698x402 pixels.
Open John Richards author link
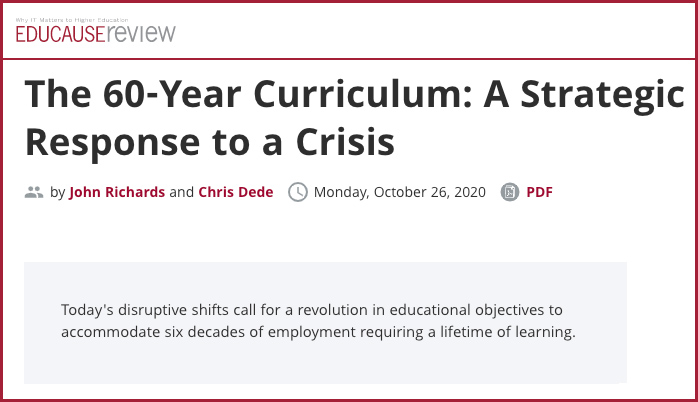click(x=117, y=192)
